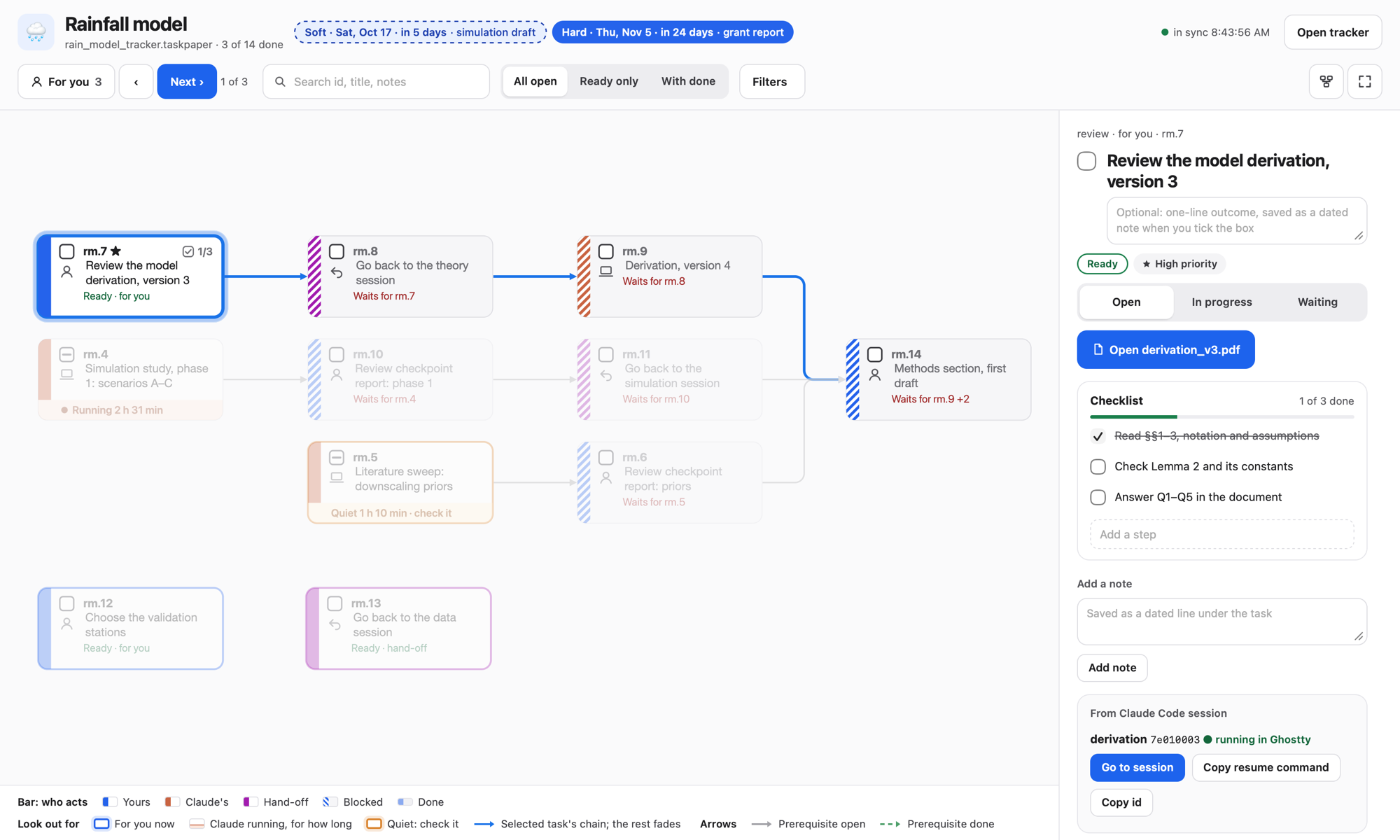Click the Add note button

[x=1112, y=667]
